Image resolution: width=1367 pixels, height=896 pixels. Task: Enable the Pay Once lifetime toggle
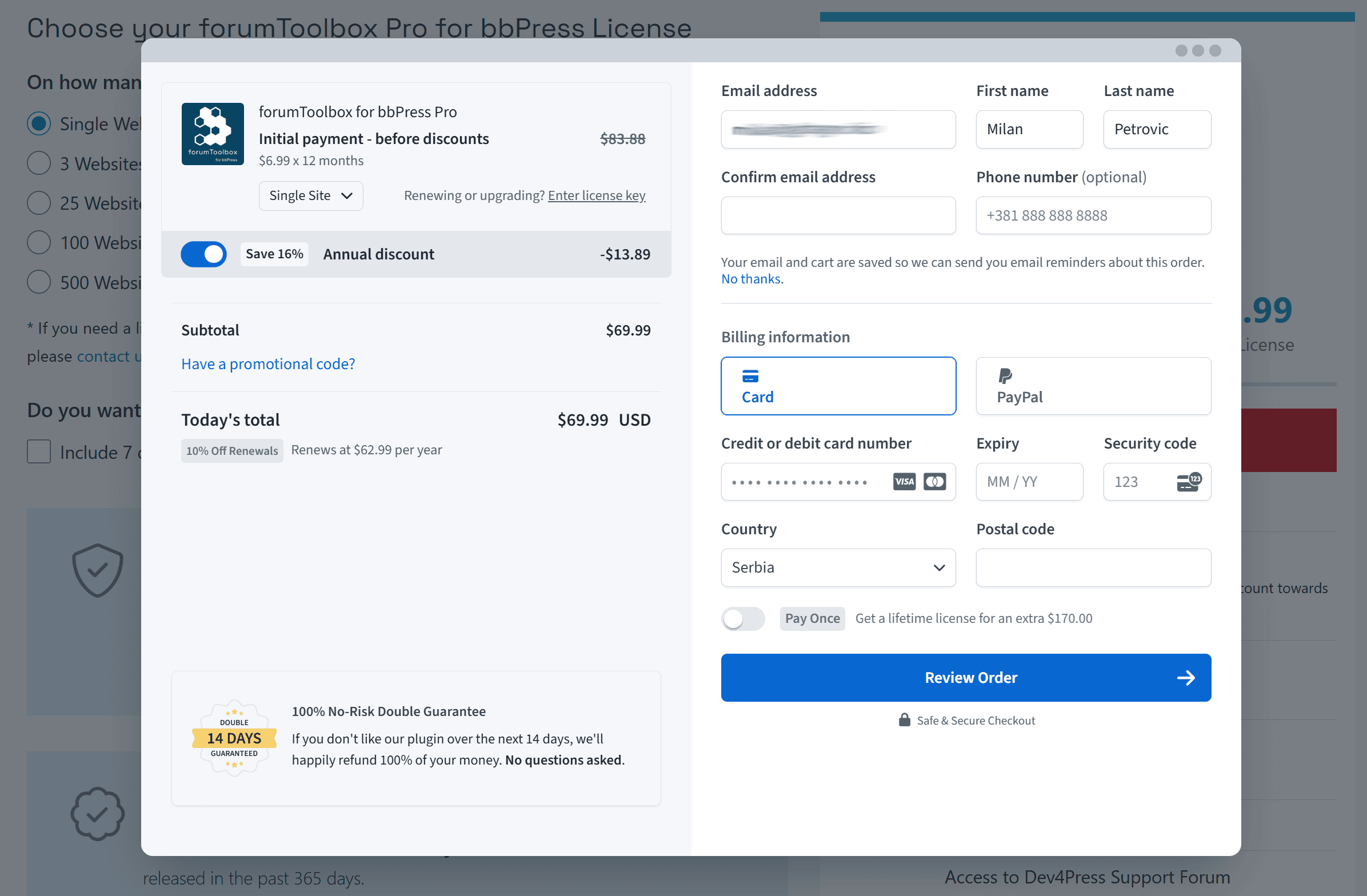(x=744, y=619)
